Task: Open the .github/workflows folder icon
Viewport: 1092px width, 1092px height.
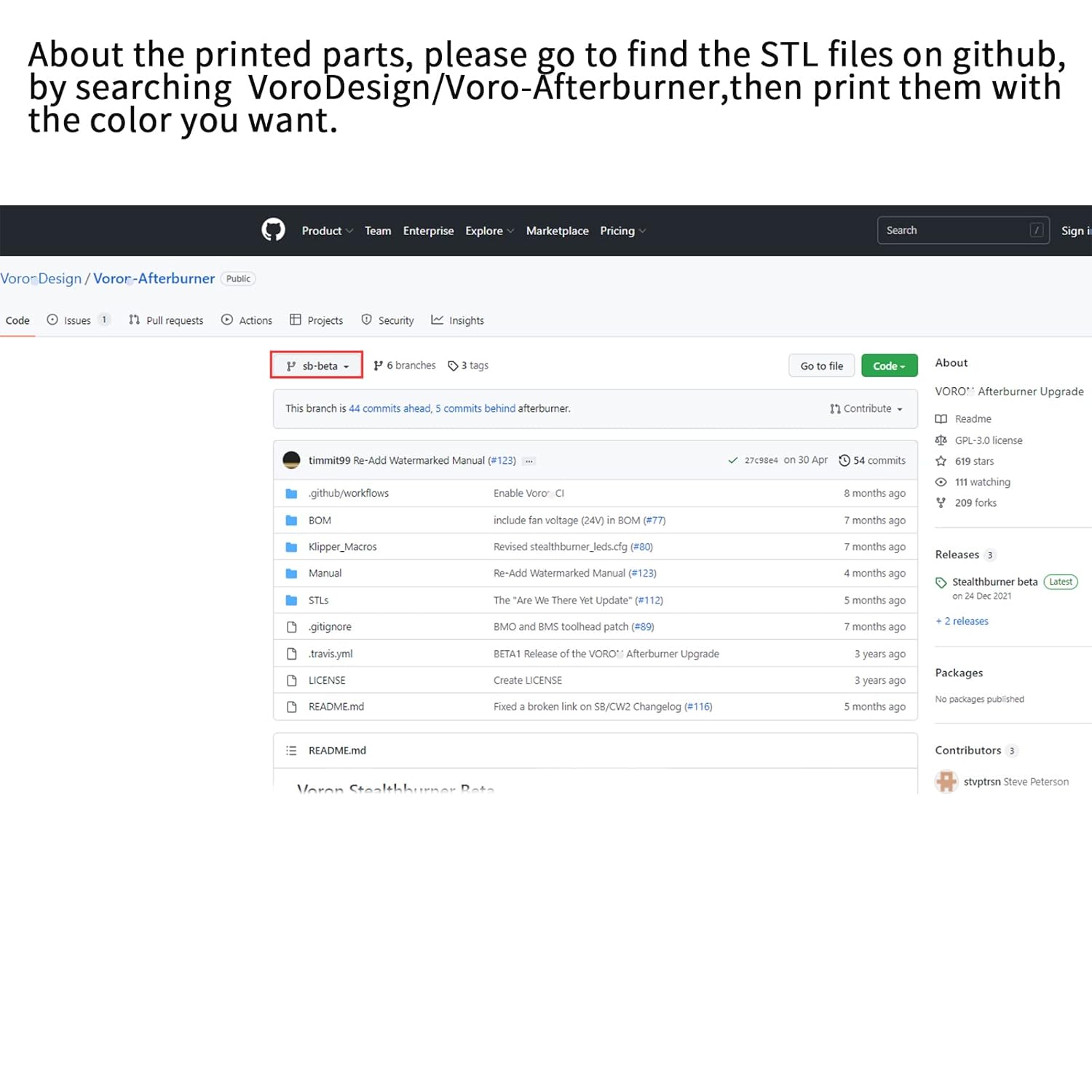Action: pos(292,494)
